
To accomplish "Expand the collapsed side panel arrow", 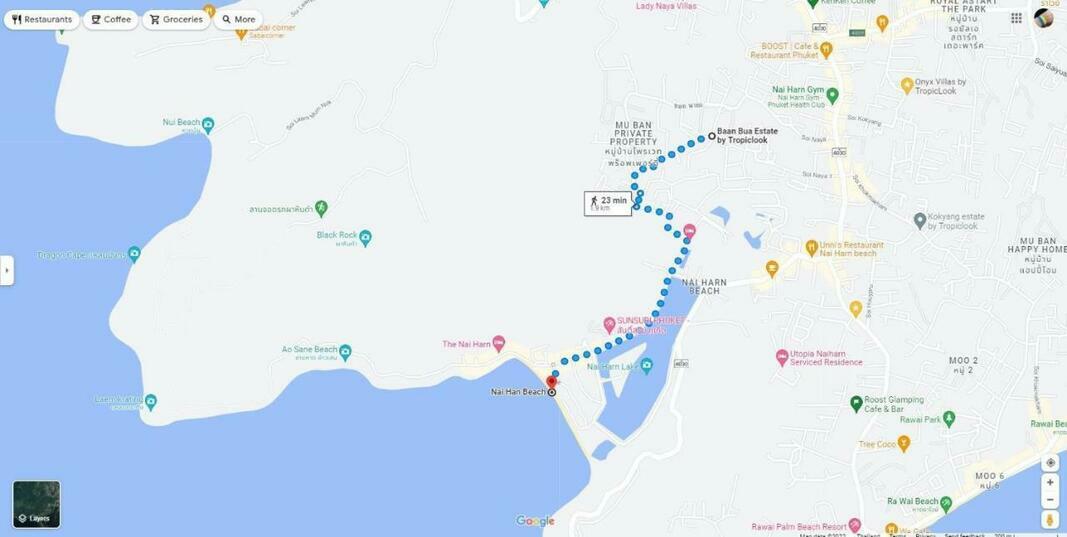I will 7,270.
